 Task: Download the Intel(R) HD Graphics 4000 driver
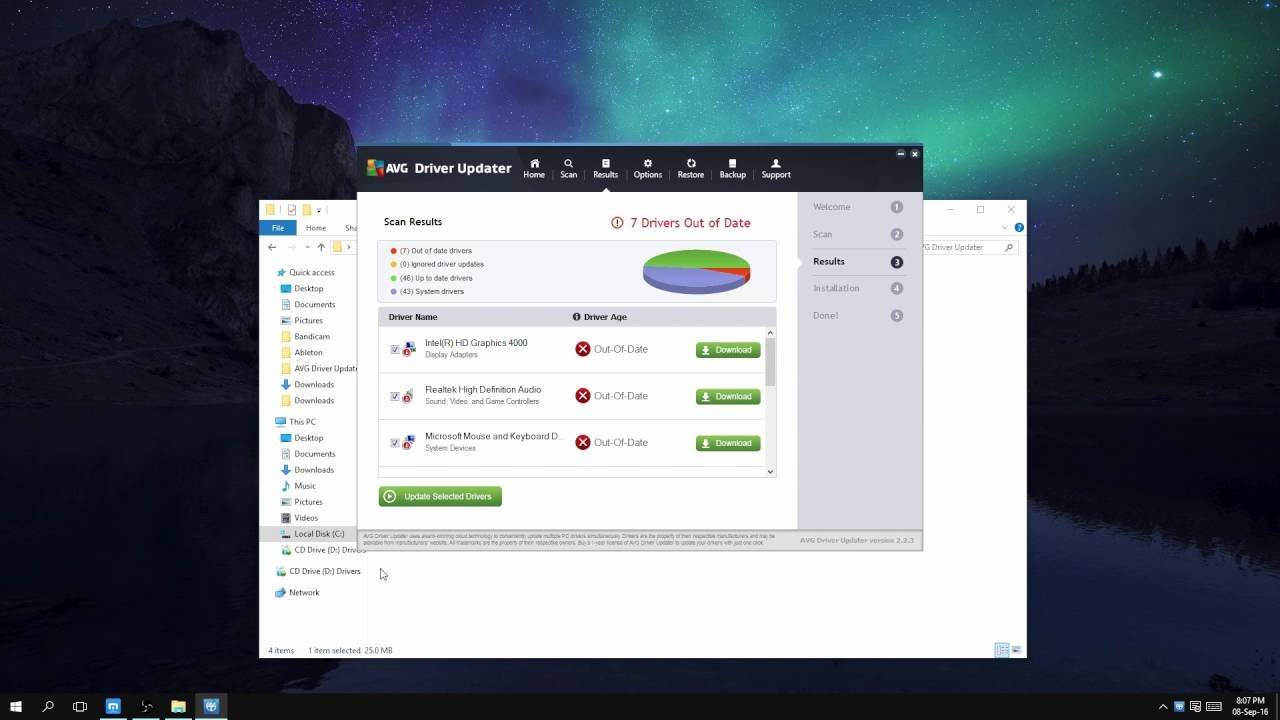coord(728,350)
